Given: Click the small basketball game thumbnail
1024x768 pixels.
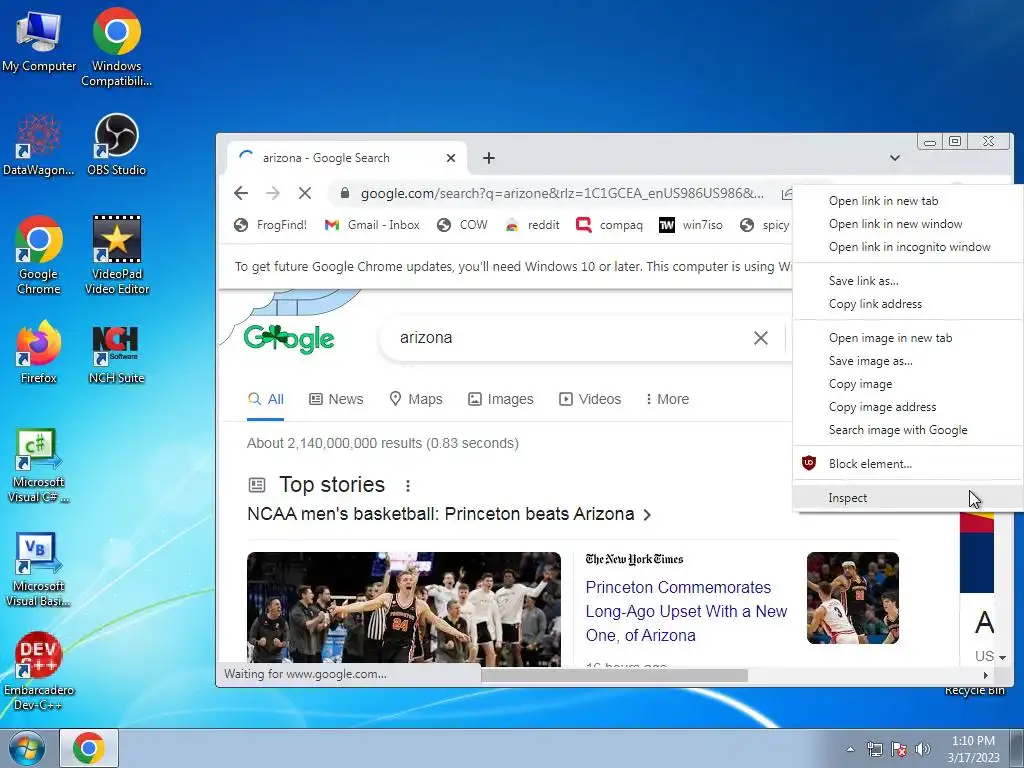Looking at the screenshot, I should coord(853,598).
